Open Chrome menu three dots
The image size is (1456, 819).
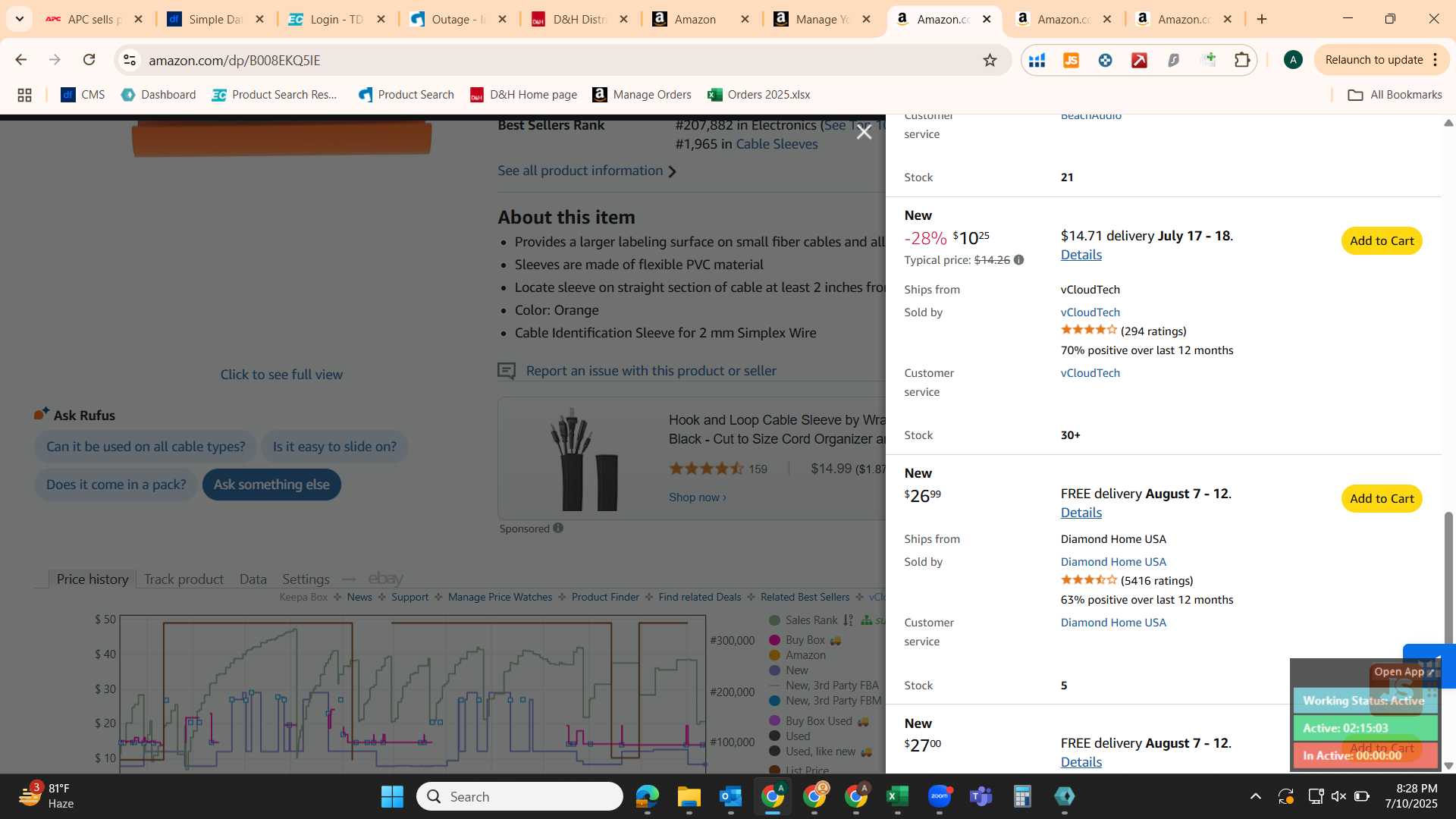(1436, 60)
